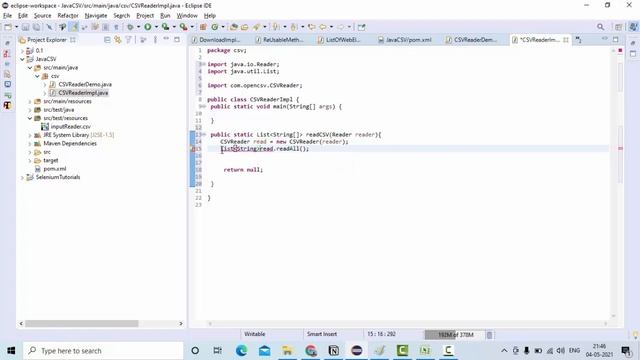
Task: Open the Navigate menu
Action: click(x=96, y=16)
